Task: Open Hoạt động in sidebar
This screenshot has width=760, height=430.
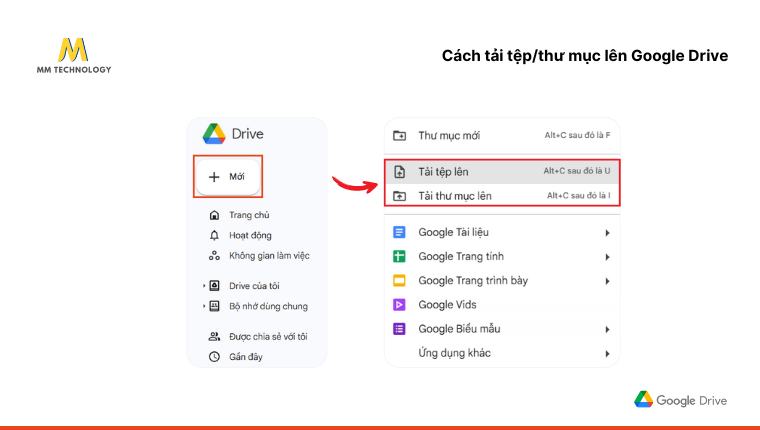Action: coord(250,236)
